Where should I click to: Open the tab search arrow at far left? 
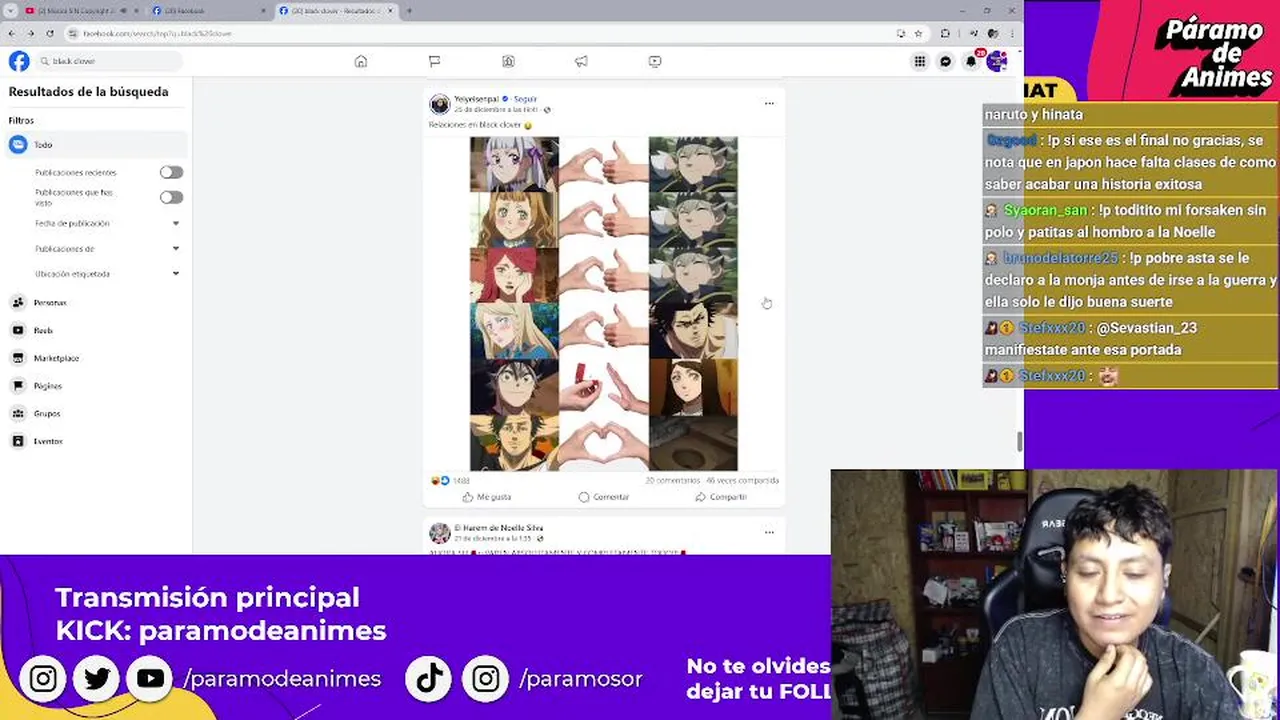[10, 10]
